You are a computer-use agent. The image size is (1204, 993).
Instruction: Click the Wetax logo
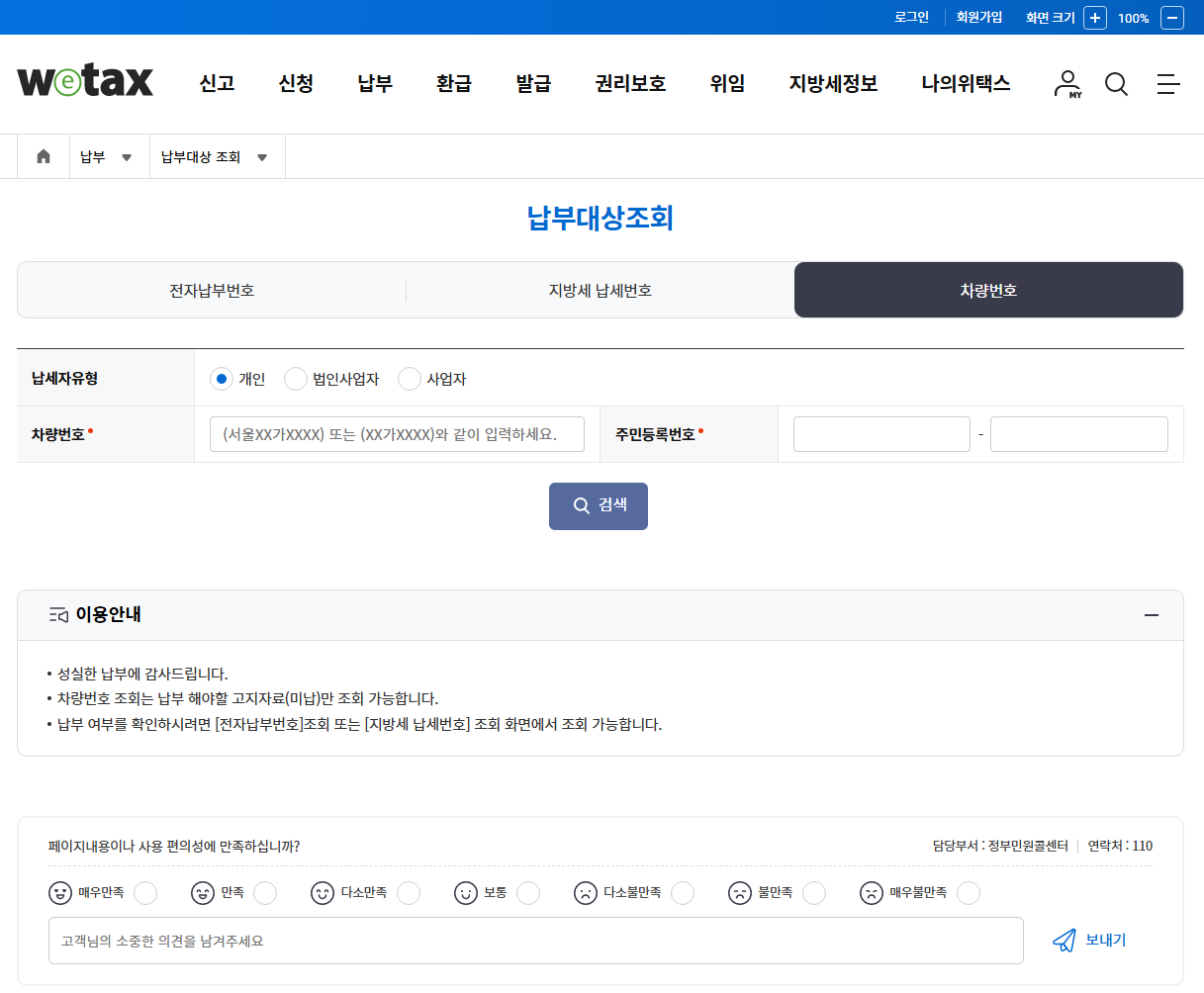coord(84,83)
